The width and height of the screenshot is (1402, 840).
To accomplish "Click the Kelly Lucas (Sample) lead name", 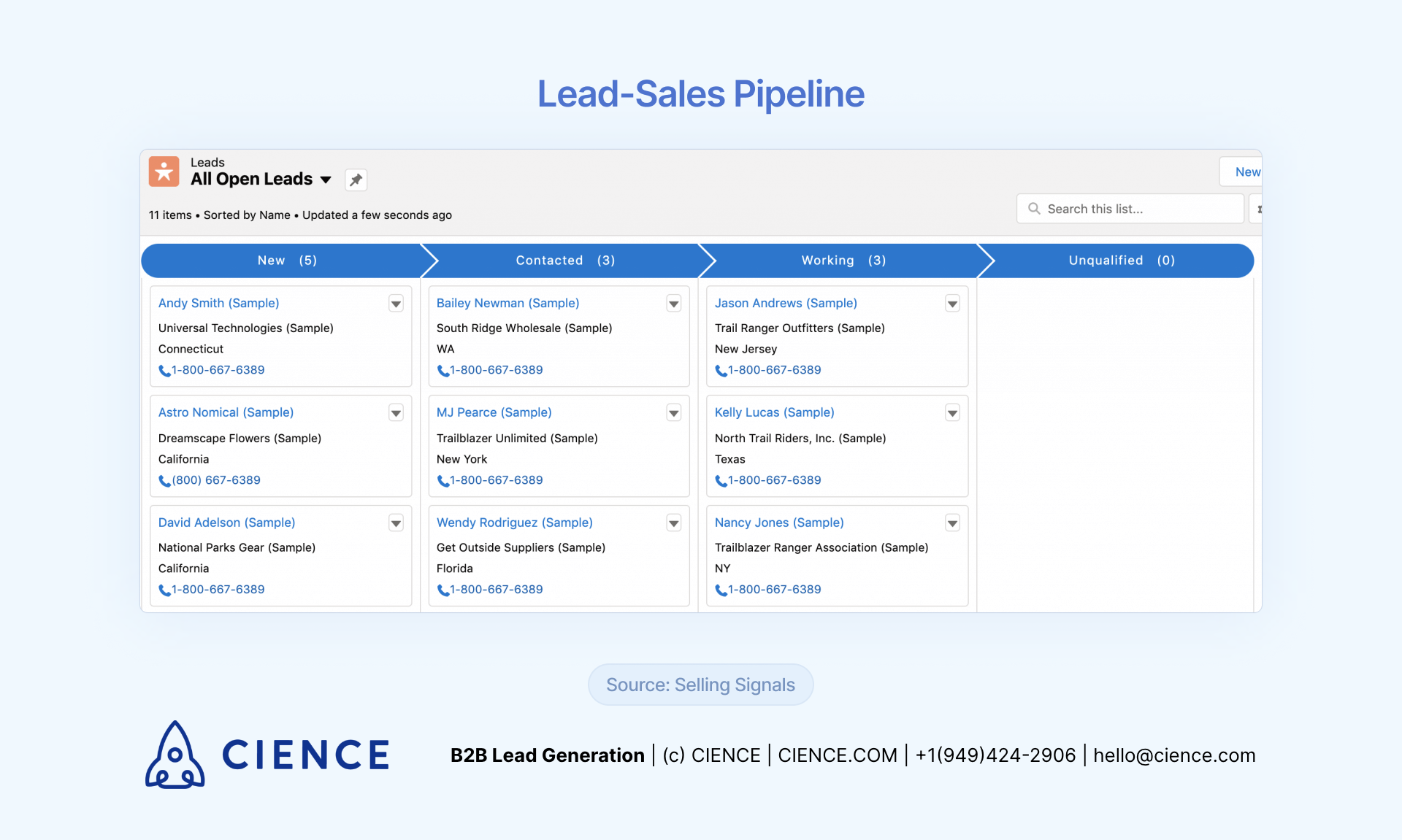I will tap(773, 412).
